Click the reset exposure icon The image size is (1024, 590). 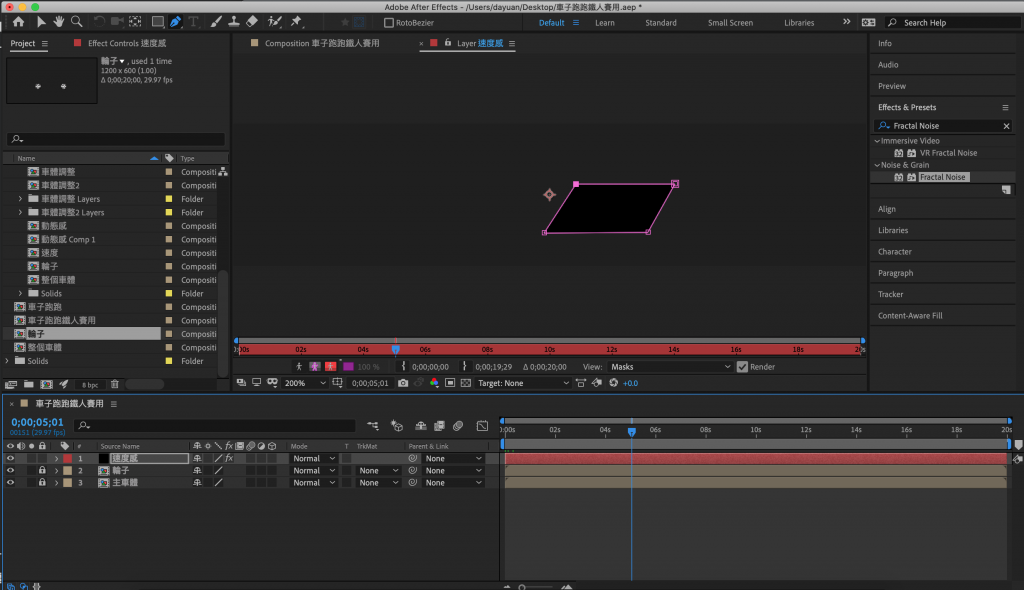coord(613,383)
